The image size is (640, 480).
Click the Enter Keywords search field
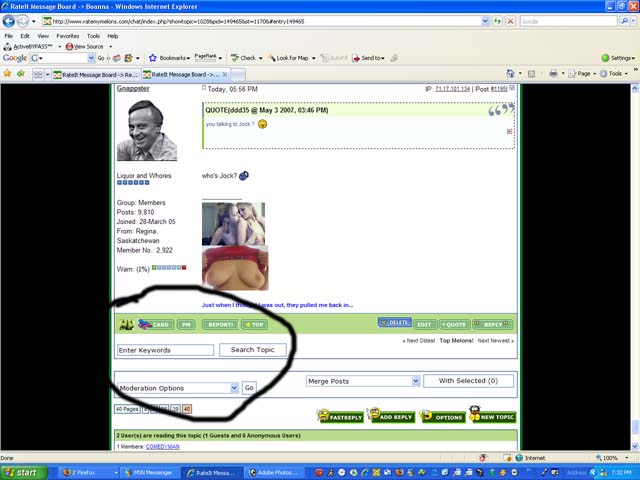coord(165,350)
